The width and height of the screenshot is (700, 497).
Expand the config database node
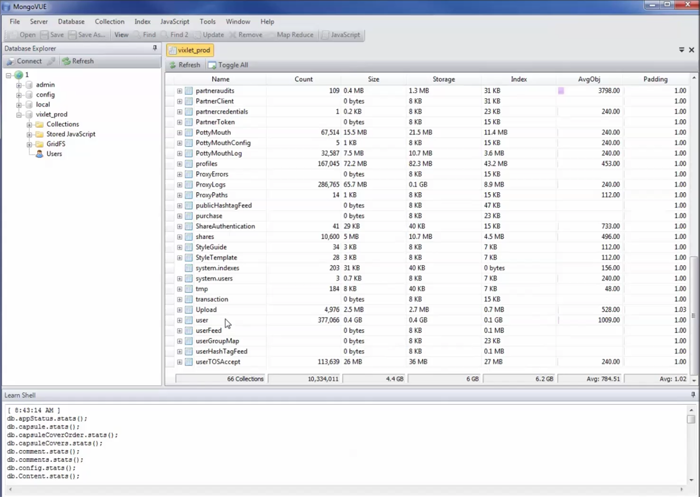point(19,95)
